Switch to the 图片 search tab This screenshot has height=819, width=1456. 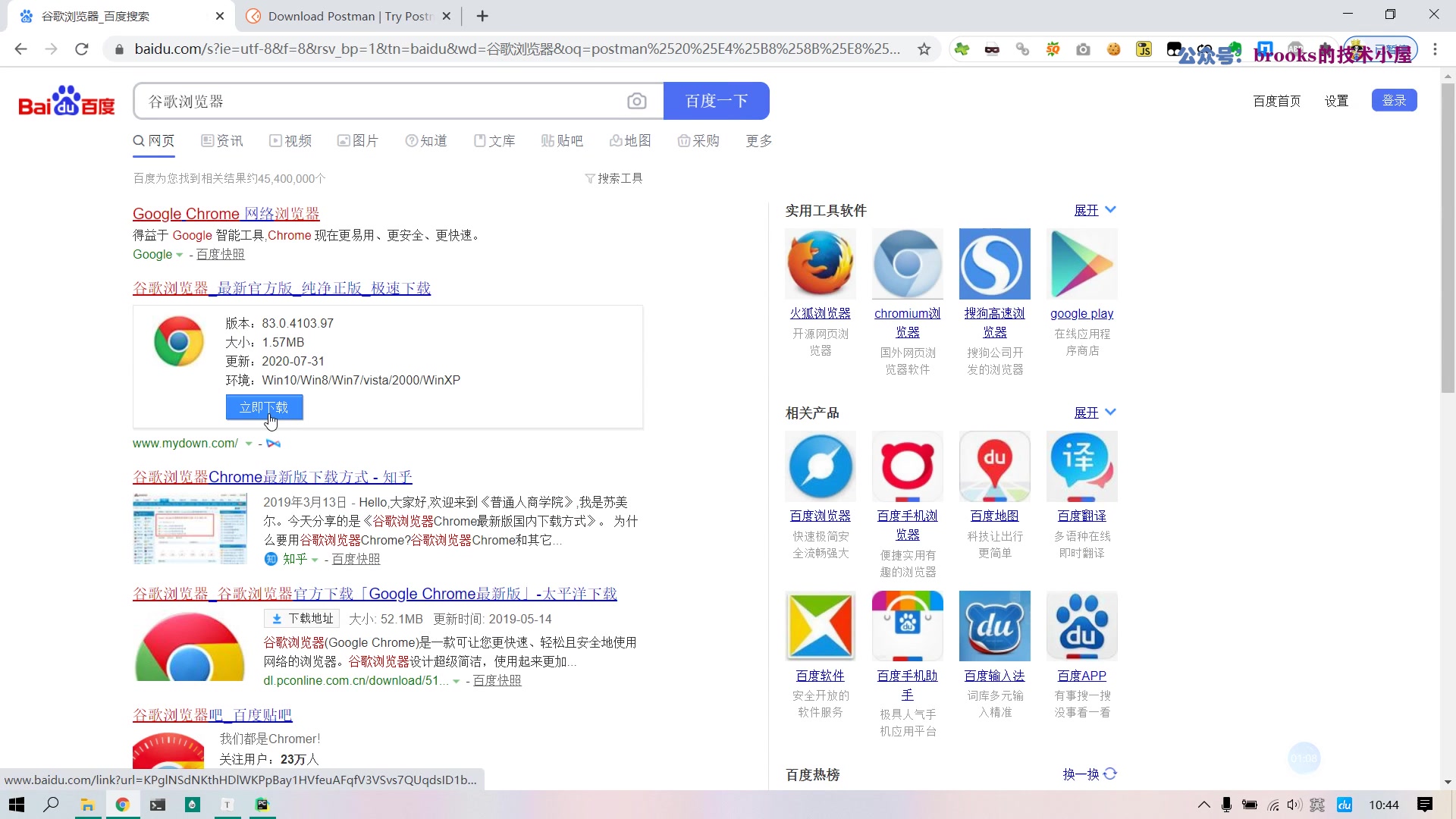(357, 140)
